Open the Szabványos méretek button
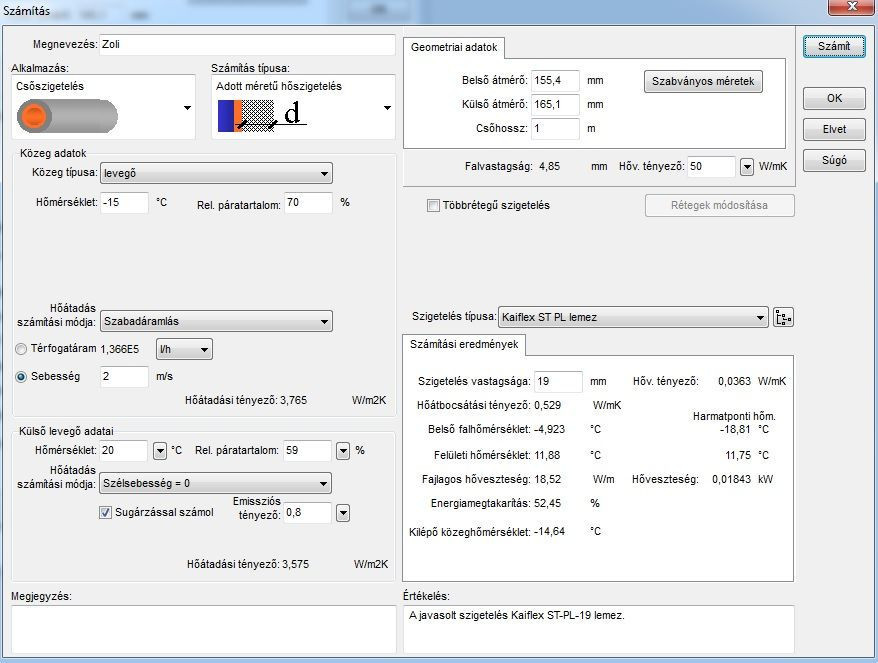The height and width of the screenshot is (663, 878). (x=703, y=82)
